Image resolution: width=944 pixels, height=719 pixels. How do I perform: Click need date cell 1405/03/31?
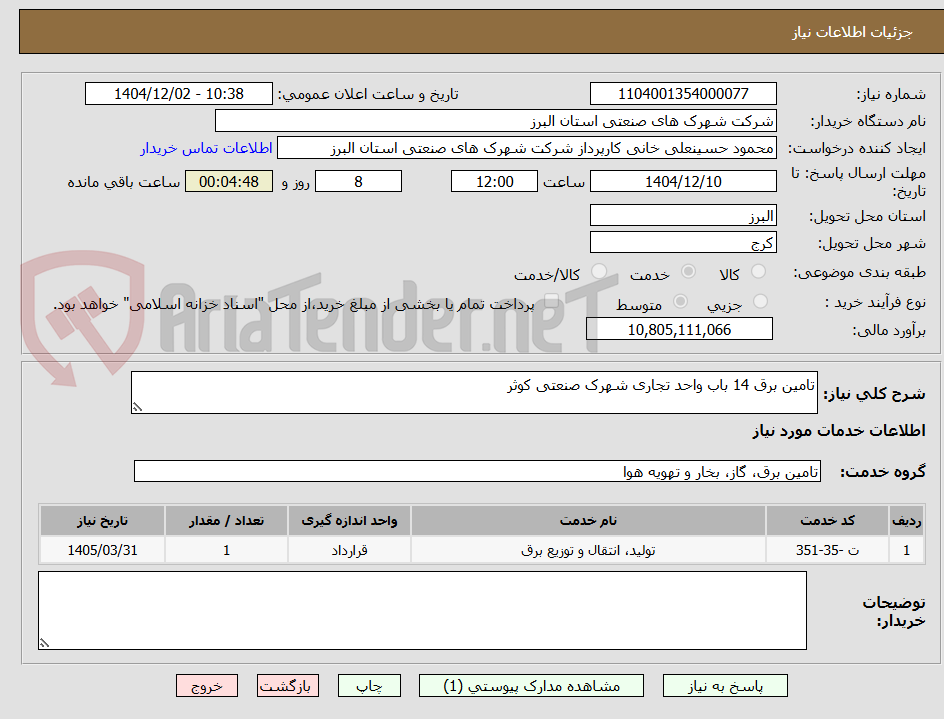pyautogui.click(x=102, y=550)
